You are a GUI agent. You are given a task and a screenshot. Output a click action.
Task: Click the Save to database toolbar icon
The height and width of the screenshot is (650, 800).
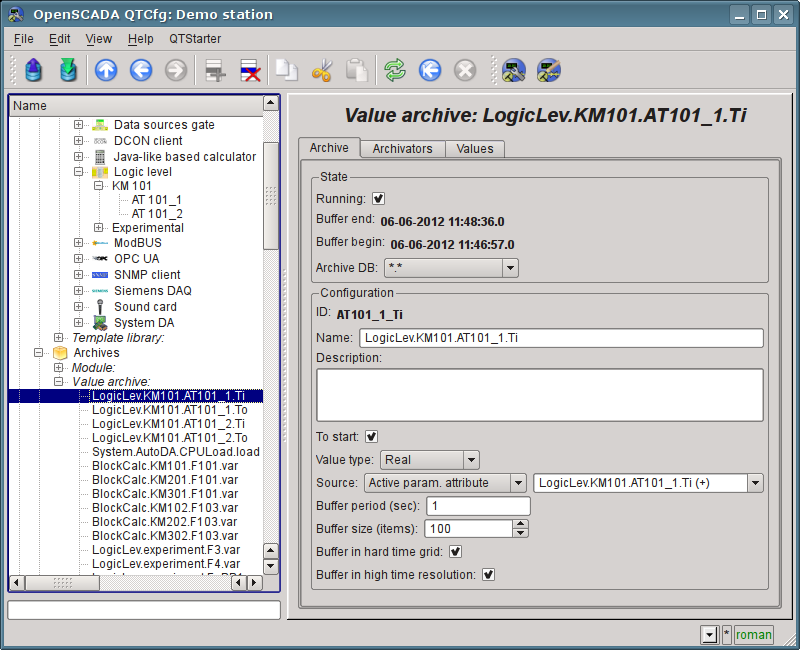click(x=67, y=70)
